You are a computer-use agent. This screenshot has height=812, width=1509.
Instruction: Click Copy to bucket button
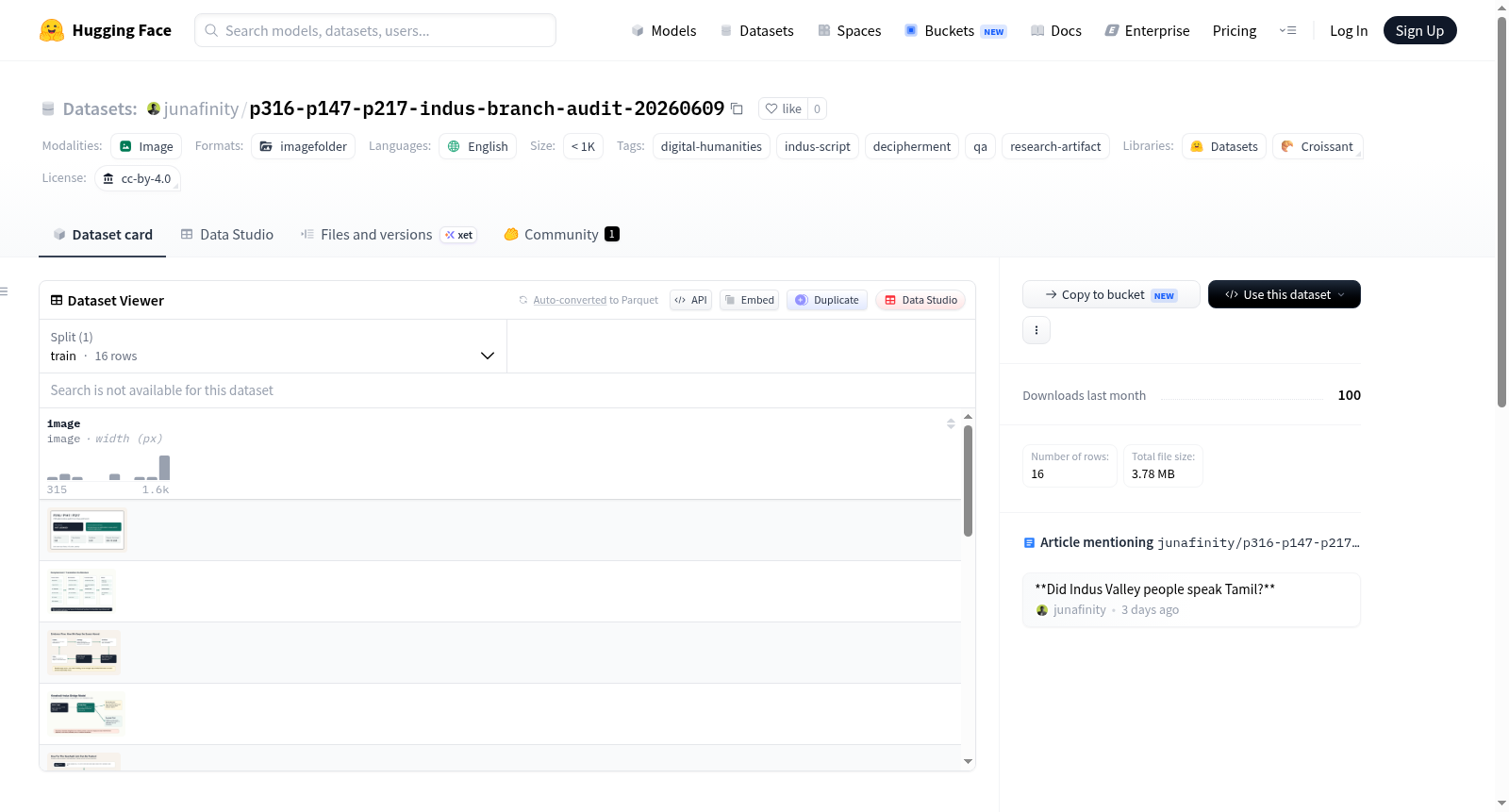point(1111,294)
